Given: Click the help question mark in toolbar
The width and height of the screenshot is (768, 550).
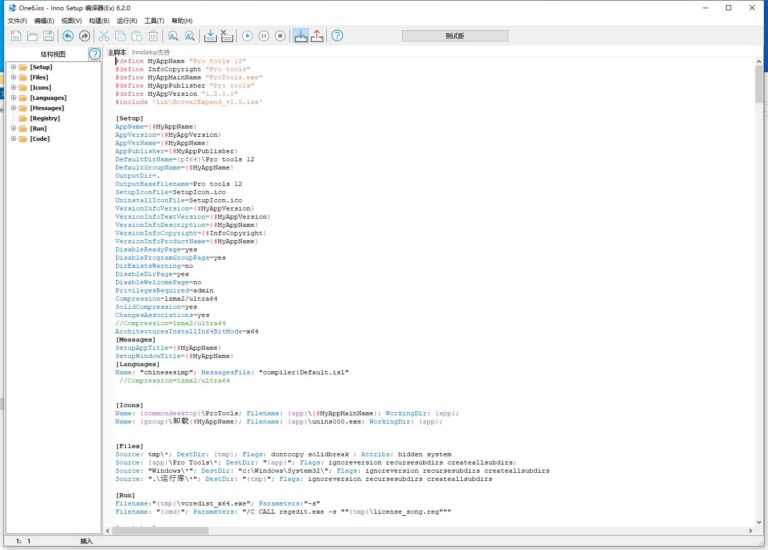Looking at the screenshot, I should click(337, 36).
